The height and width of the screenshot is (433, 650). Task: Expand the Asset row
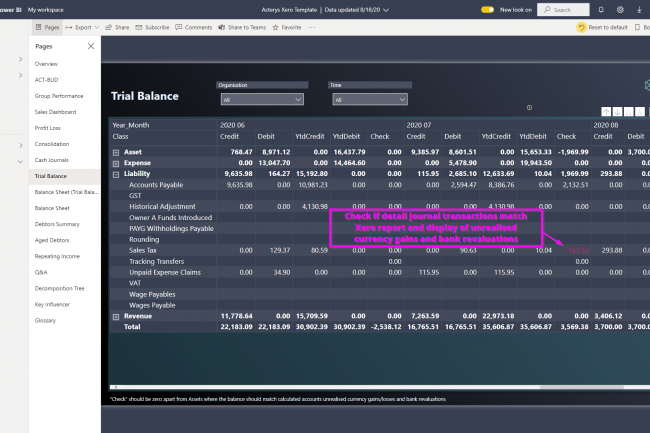pyautogui.click(x=116, y=152)
